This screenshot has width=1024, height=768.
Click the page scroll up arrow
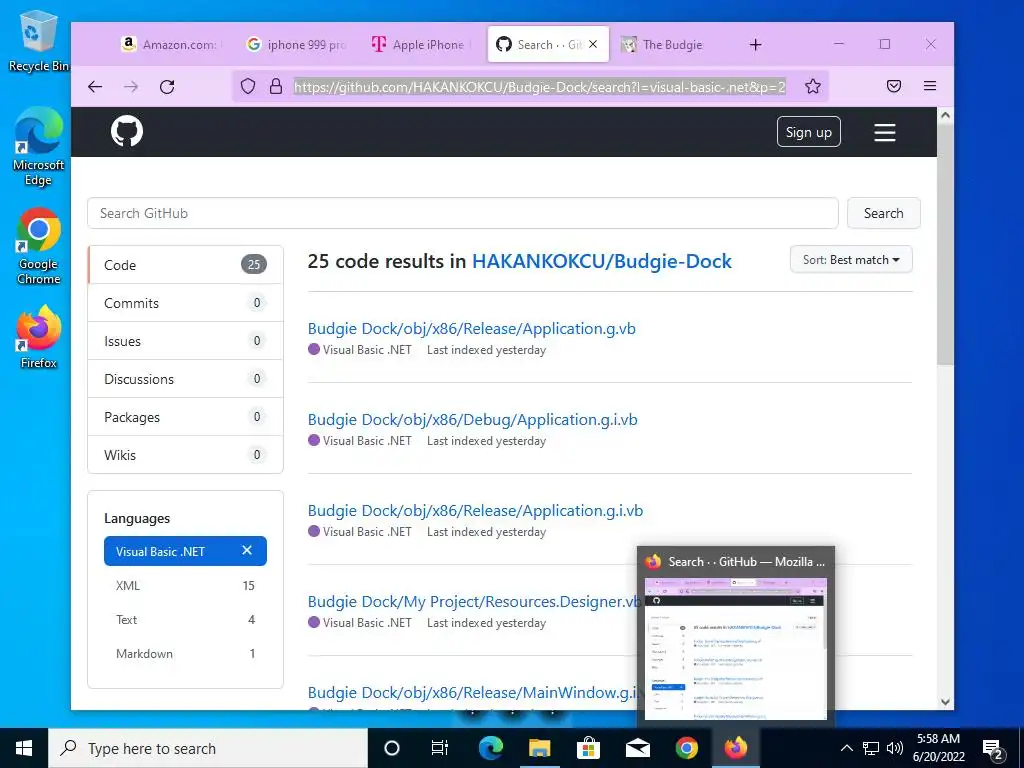945,116
